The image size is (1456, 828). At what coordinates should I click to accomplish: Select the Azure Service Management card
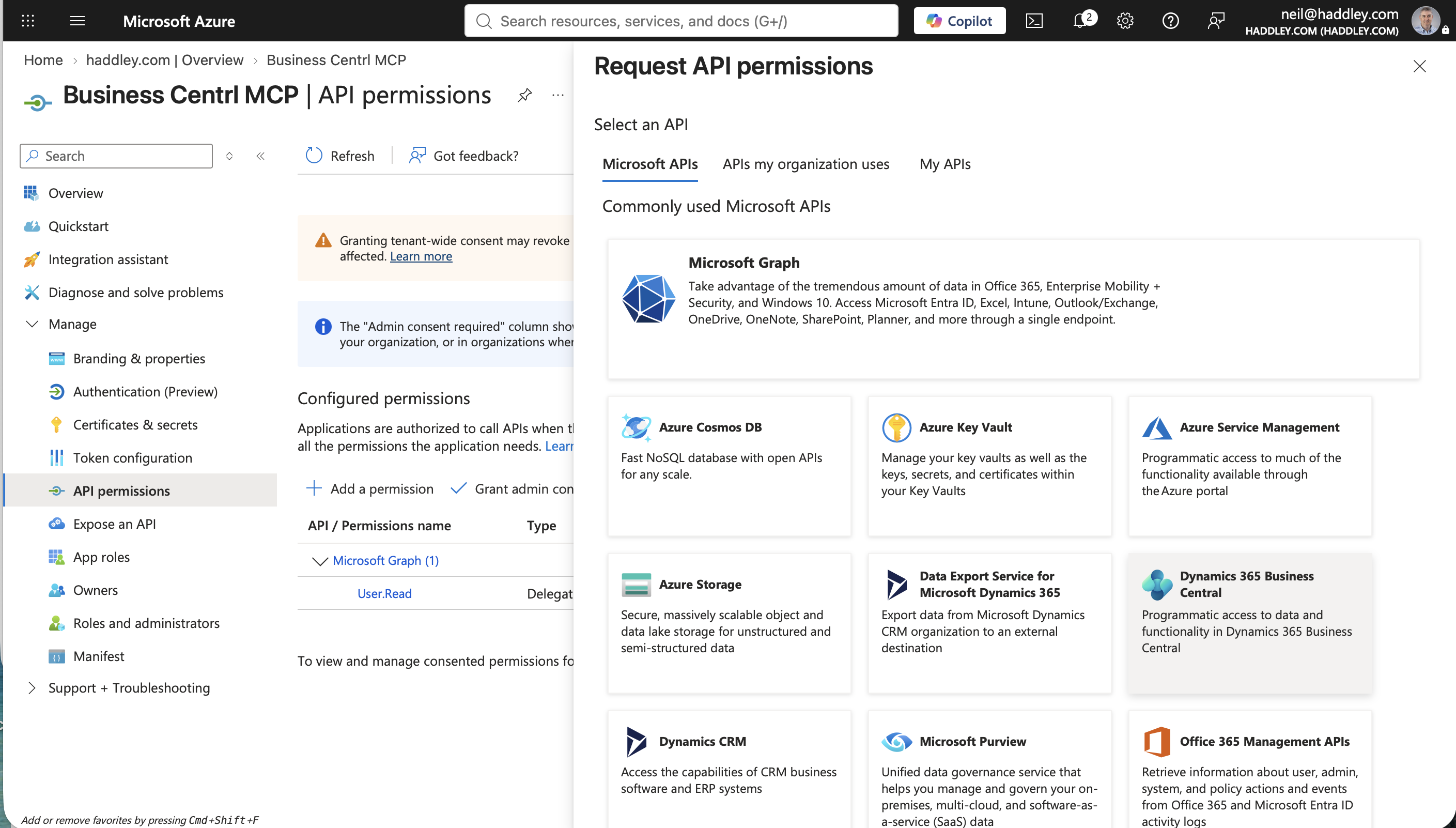click(1250, 466)
